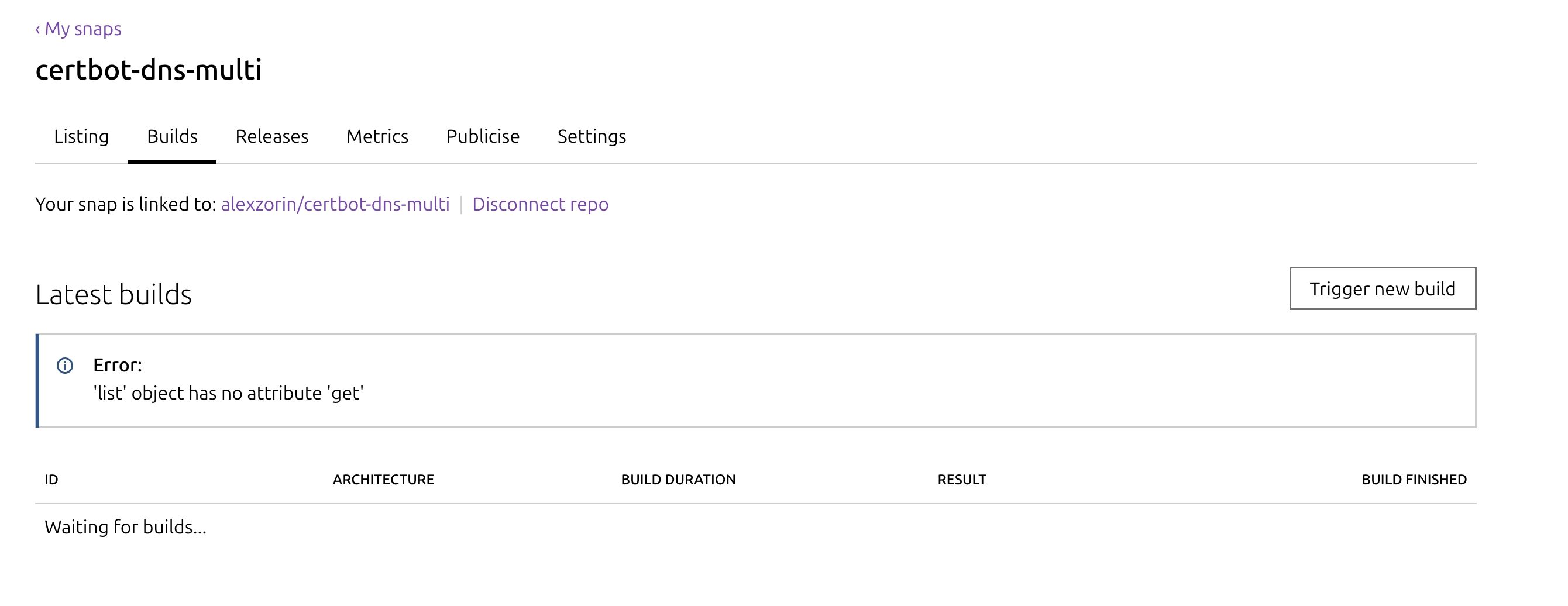The width and height of the screenshot is (1568, 606).
Task: Click the 'list' object error message text
Action: (x=228, y=393)
